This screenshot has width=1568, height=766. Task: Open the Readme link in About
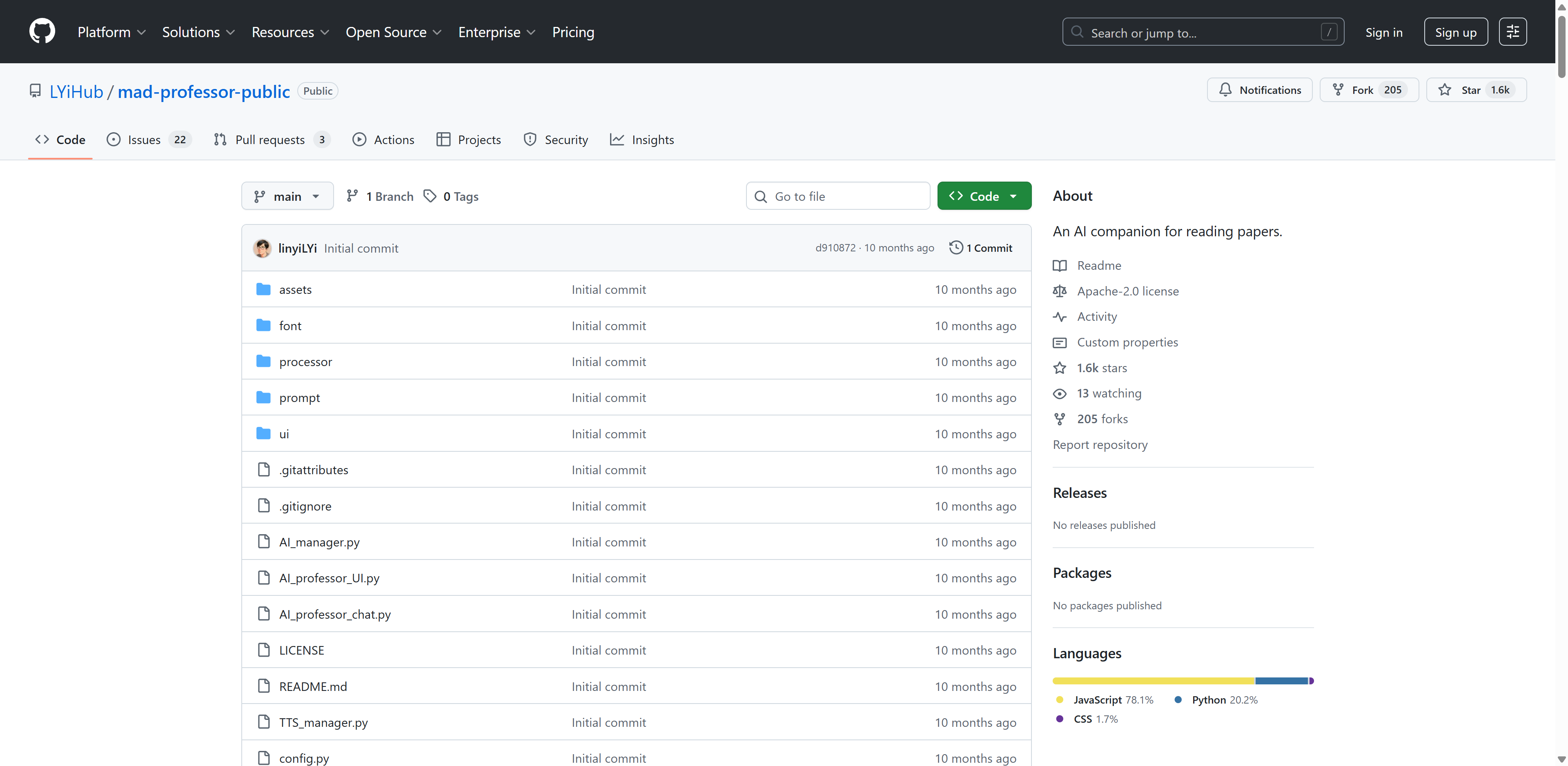[x=1099, y=266]
